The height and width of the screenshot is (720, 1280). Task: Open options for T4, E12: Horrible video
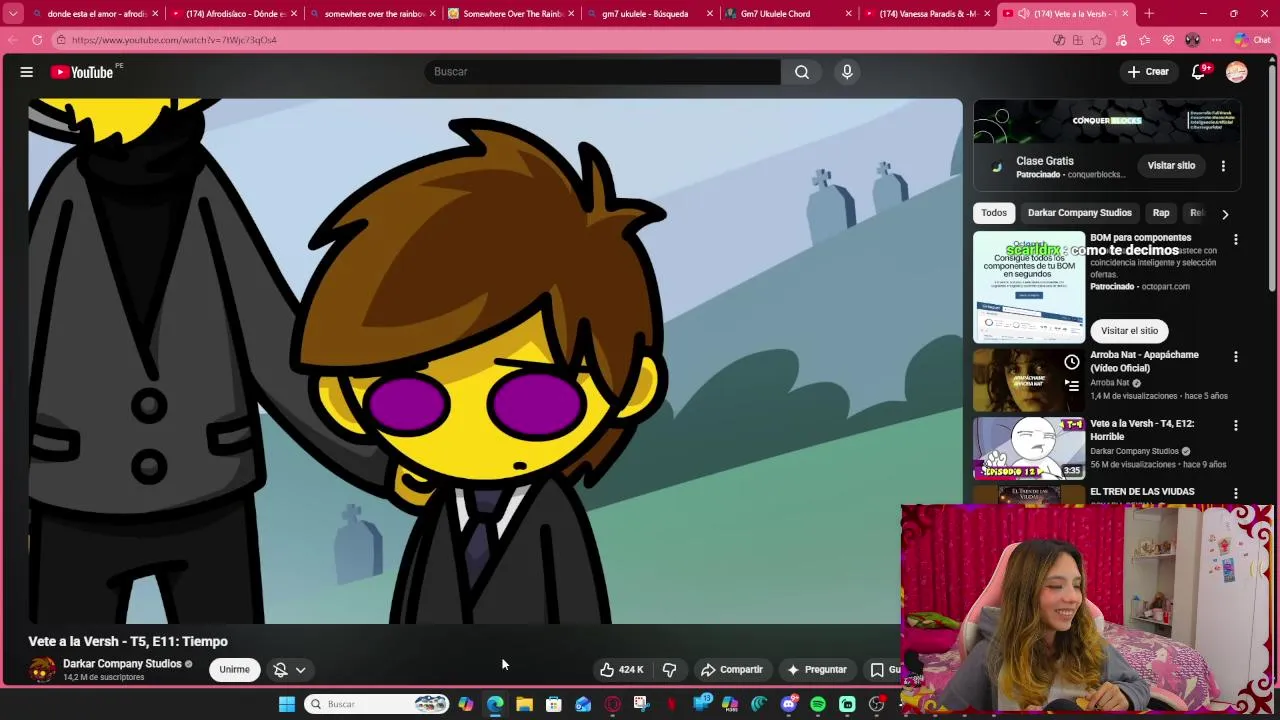(1236, 426)
